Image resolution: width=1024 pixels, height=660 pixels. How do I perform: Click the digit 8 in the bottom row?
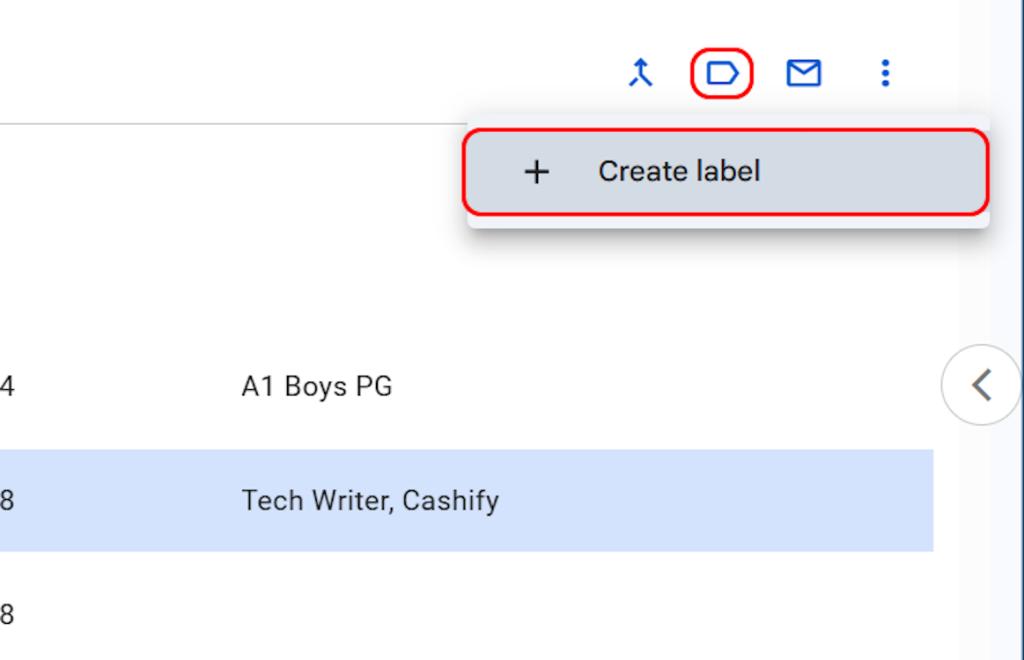pyautogui.click(x=7, y=614)
